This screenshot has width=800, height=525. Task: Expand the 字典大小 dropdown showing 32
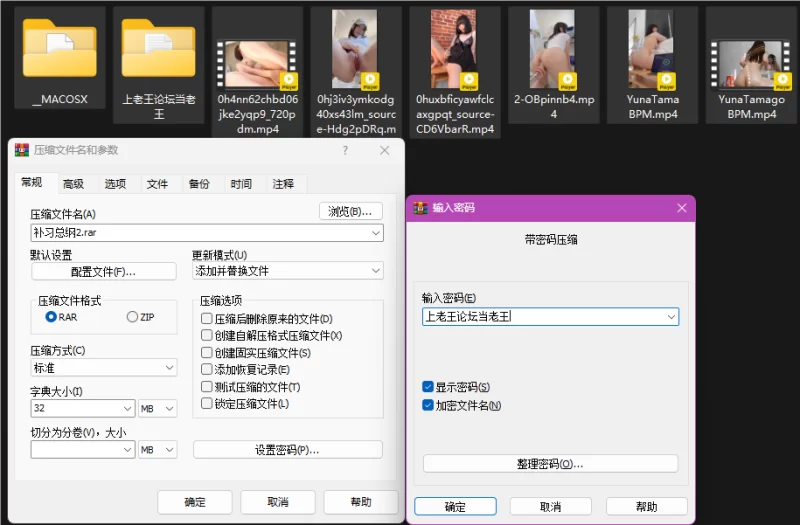click(127, 408)
